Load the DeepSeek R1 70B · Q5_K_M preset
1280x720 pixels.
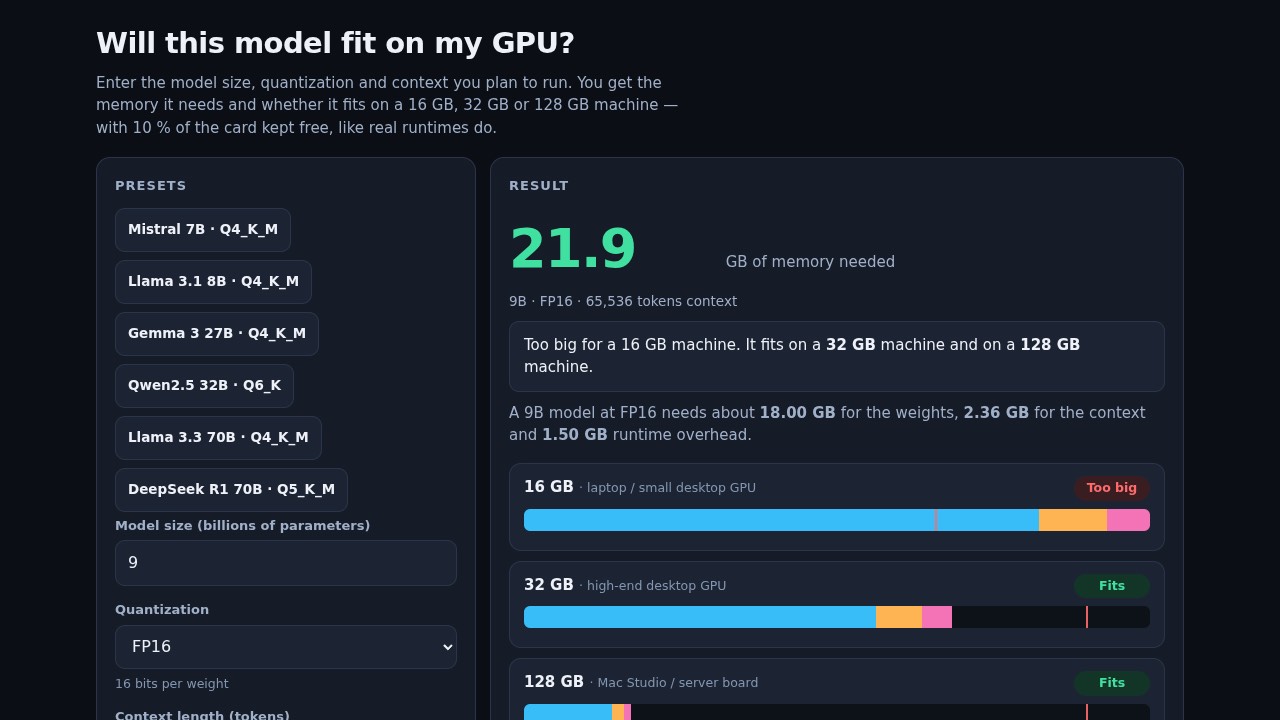[x=231, y=490]
